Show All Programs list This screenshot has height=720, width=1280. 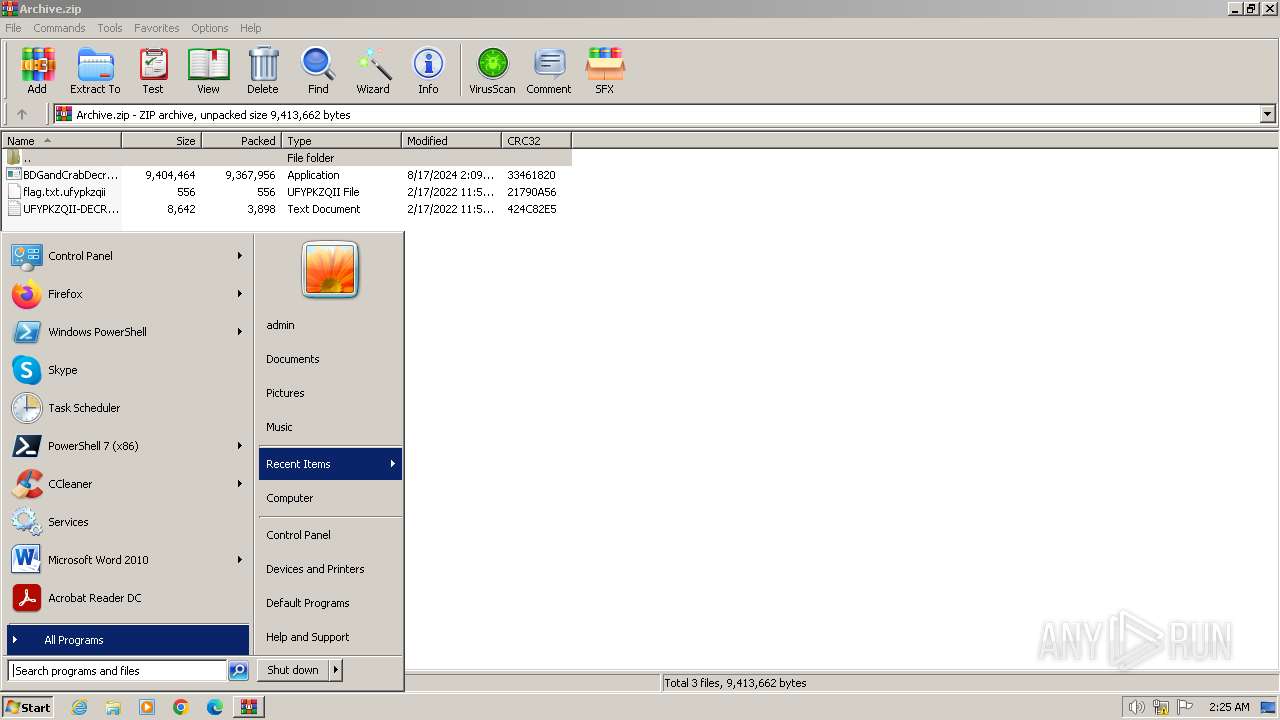[128, 640]
